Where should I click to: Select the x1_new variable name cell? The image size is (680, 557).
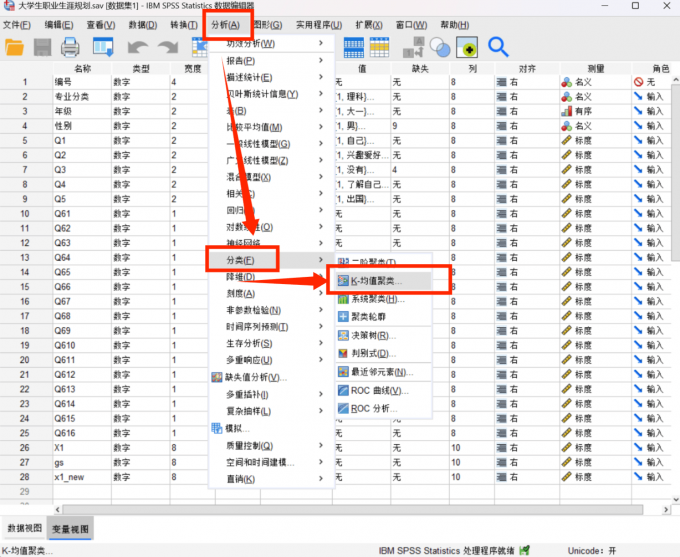point(82,477)
